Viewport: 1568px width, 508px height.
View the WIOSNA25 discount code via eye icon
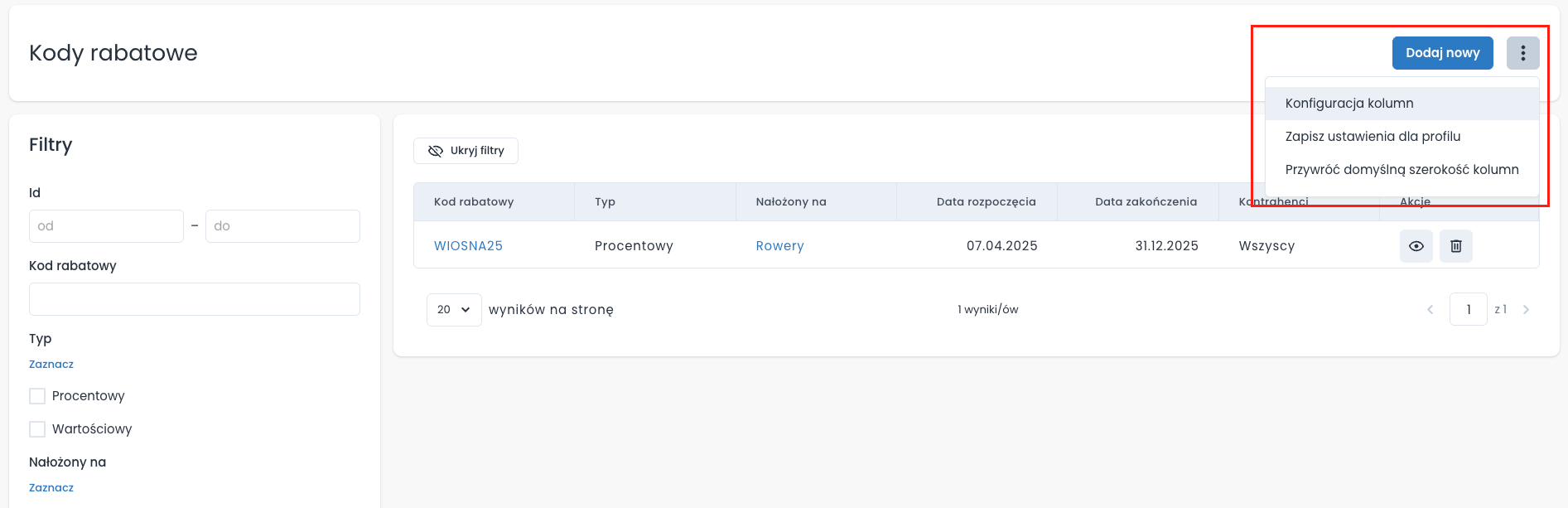[x=1416, y=246]
